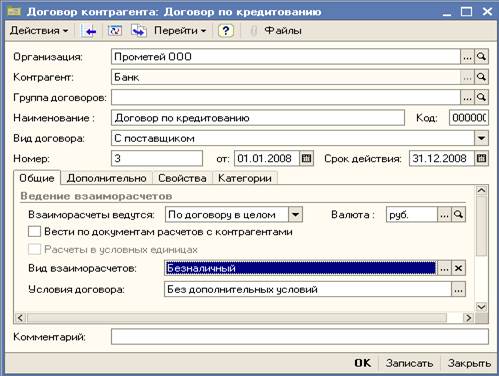The width and height of the screenshot is (499, 376).
Task: Expand the Взаиморасчеты ведутся dropdown
Action: [x=295, y=215]
